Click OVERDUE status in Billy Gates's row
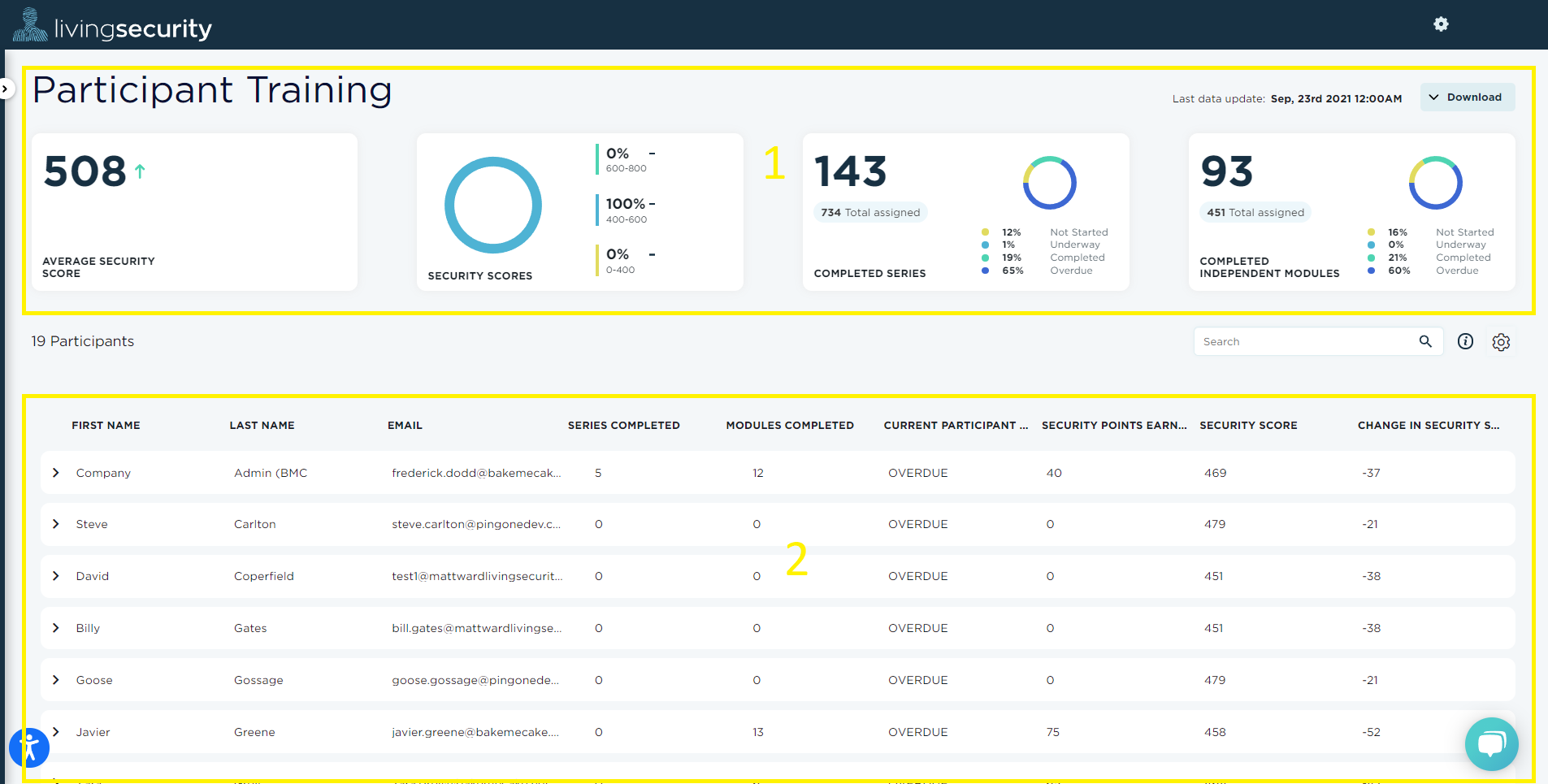This screenshot has width=1548, height=784. pos(917,628)
